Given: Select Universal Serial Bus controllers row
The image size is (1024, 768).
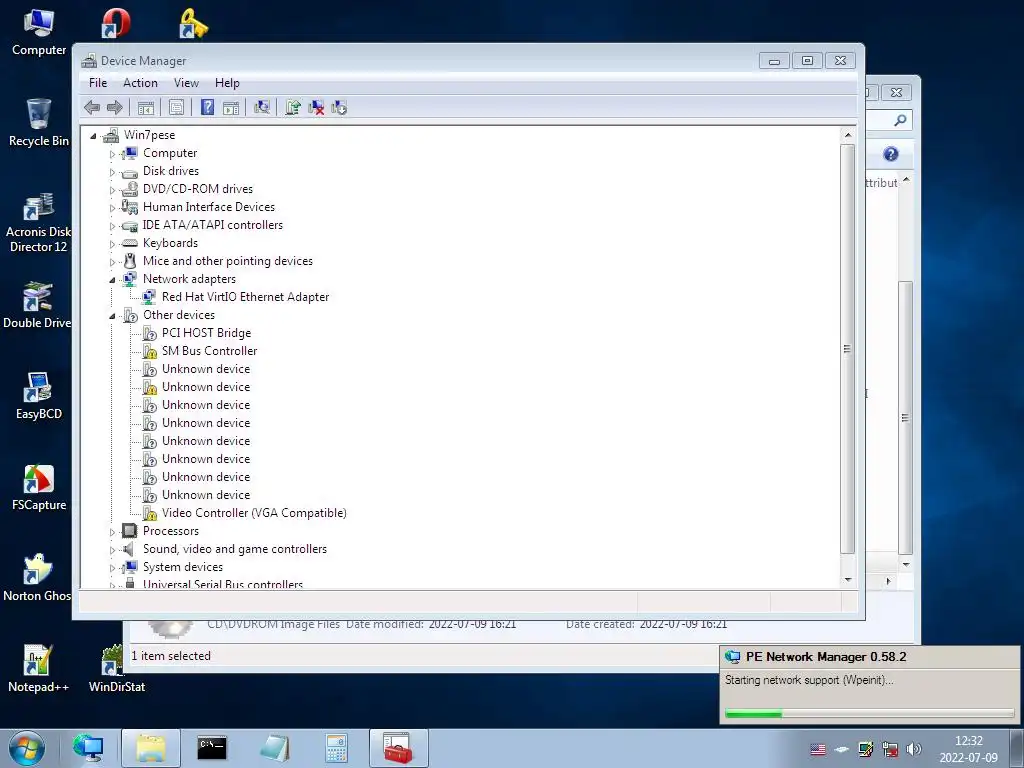Looking at the screenshot, I should pos(222,584).
